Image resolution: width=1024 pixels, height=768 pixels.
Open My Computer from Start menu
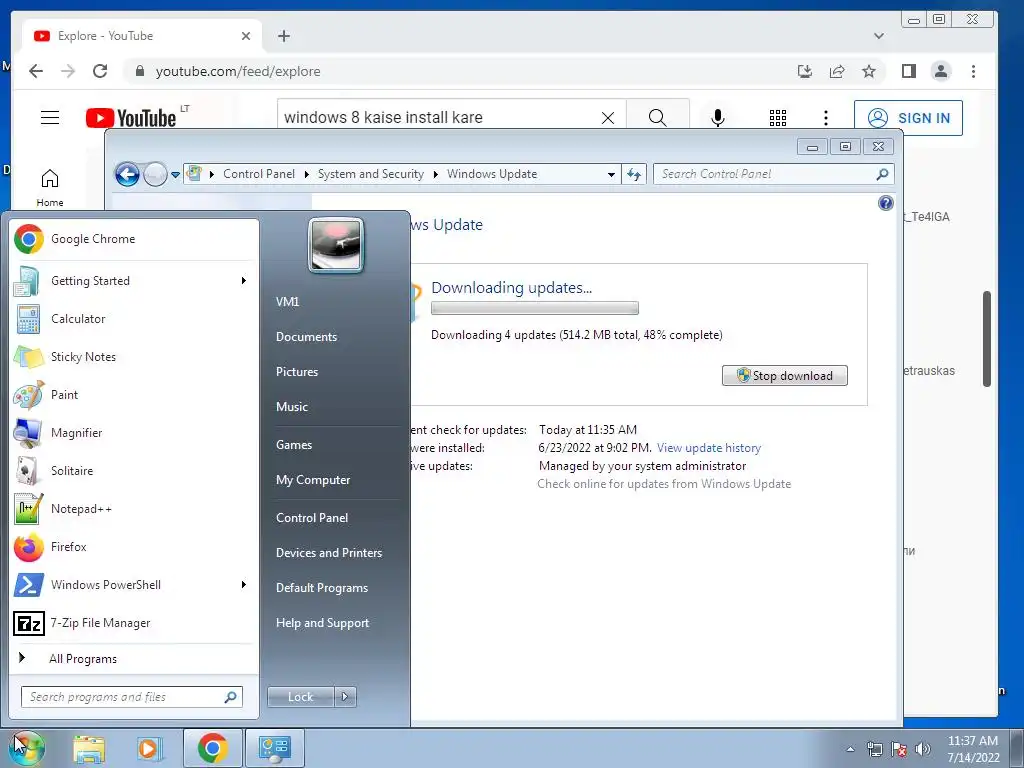[x=313, y=480]
